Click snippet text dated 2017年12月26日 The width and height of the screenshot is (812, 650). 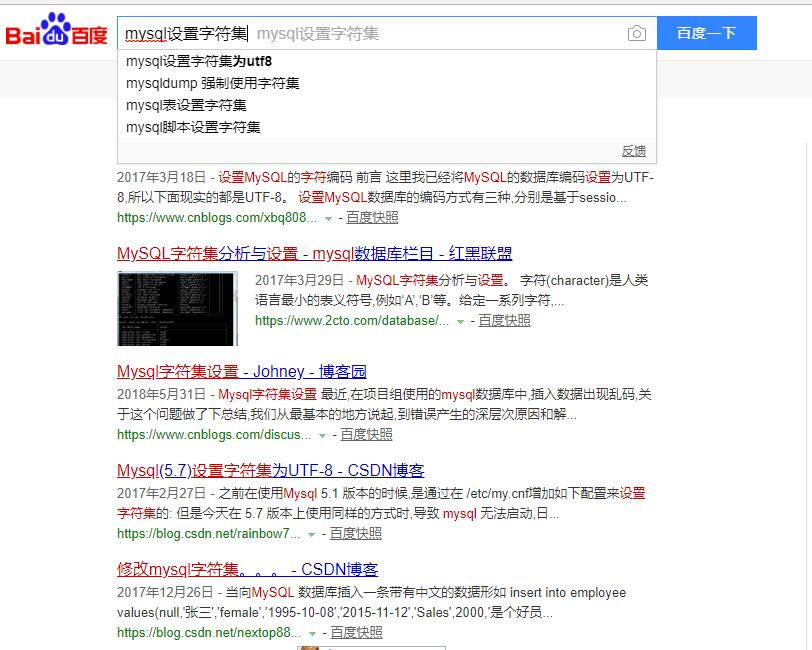pos(371,602)
